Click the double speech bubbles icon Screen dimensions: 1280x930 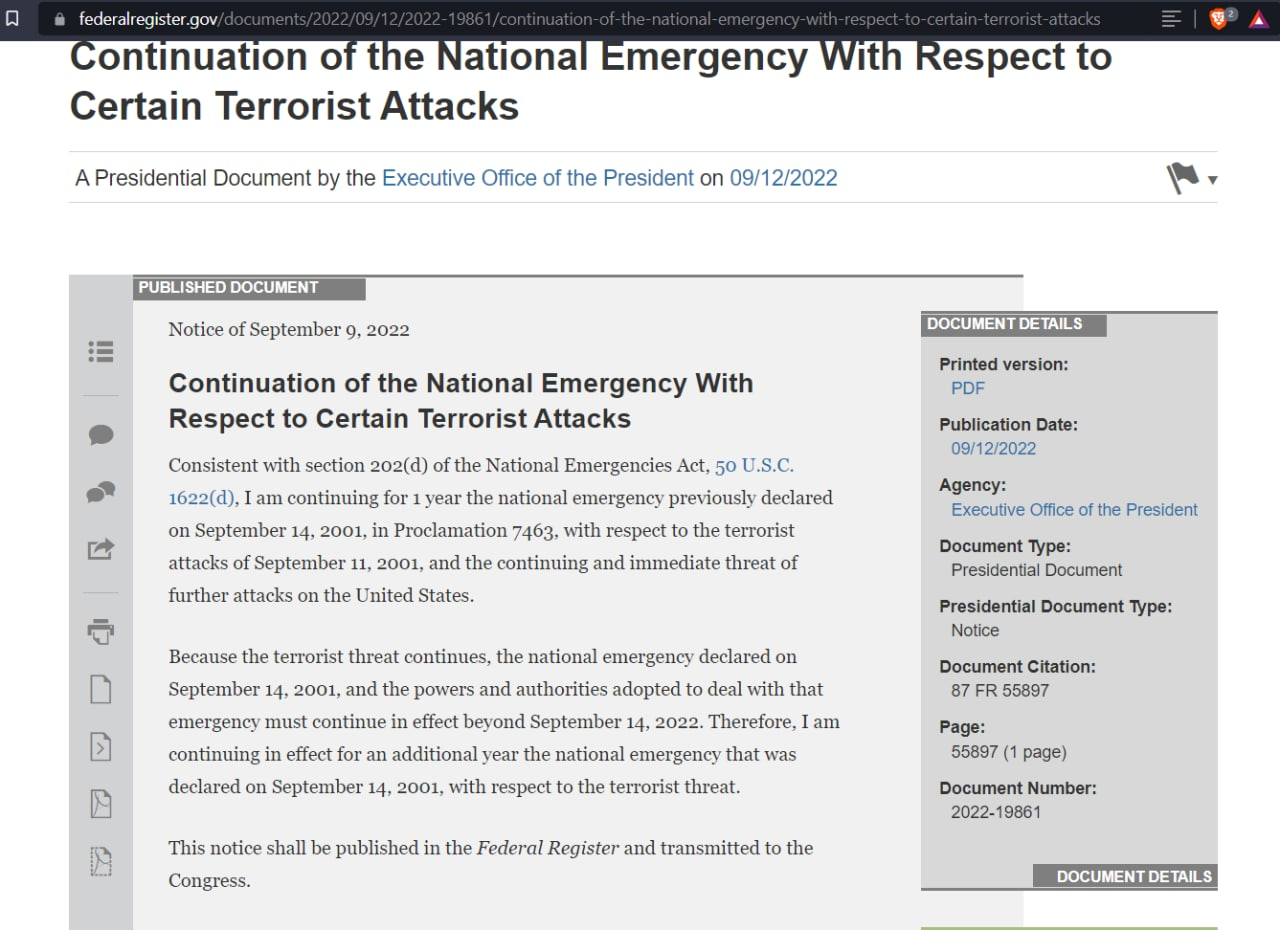click(x=101, y=492)
